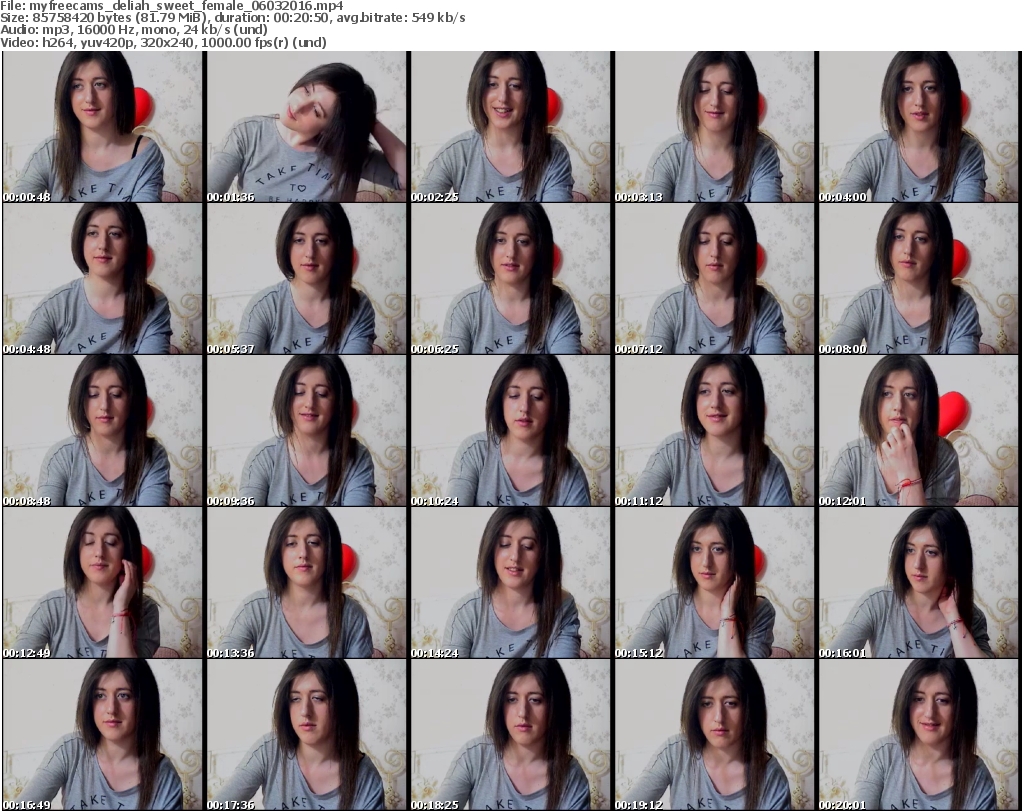Select the frame at 00:01:36
The width and height of the screenshot is (1024, 811).
coord(307,127)
